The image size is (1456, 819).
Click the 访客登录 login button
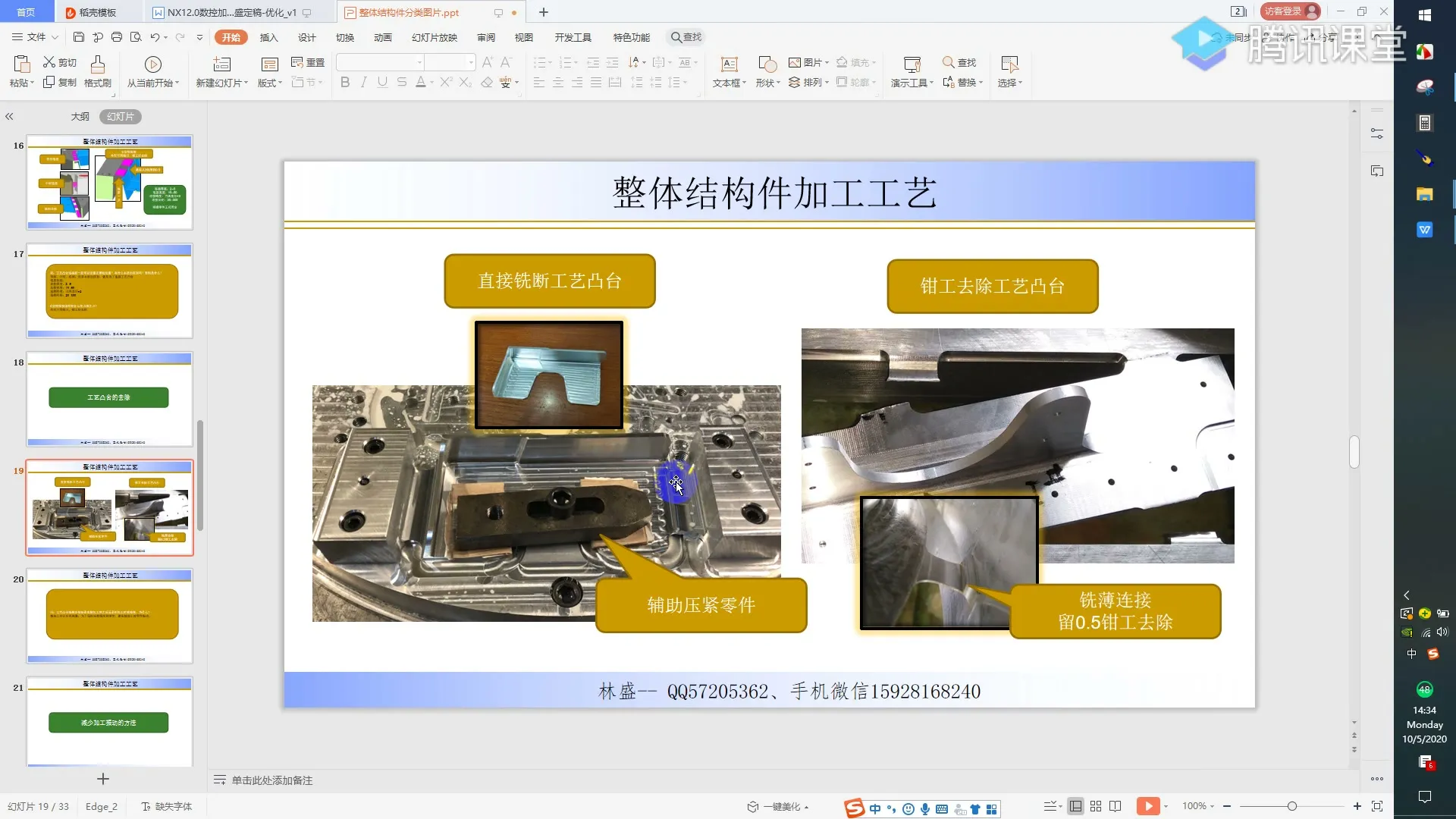click(x=1289, y=11)
